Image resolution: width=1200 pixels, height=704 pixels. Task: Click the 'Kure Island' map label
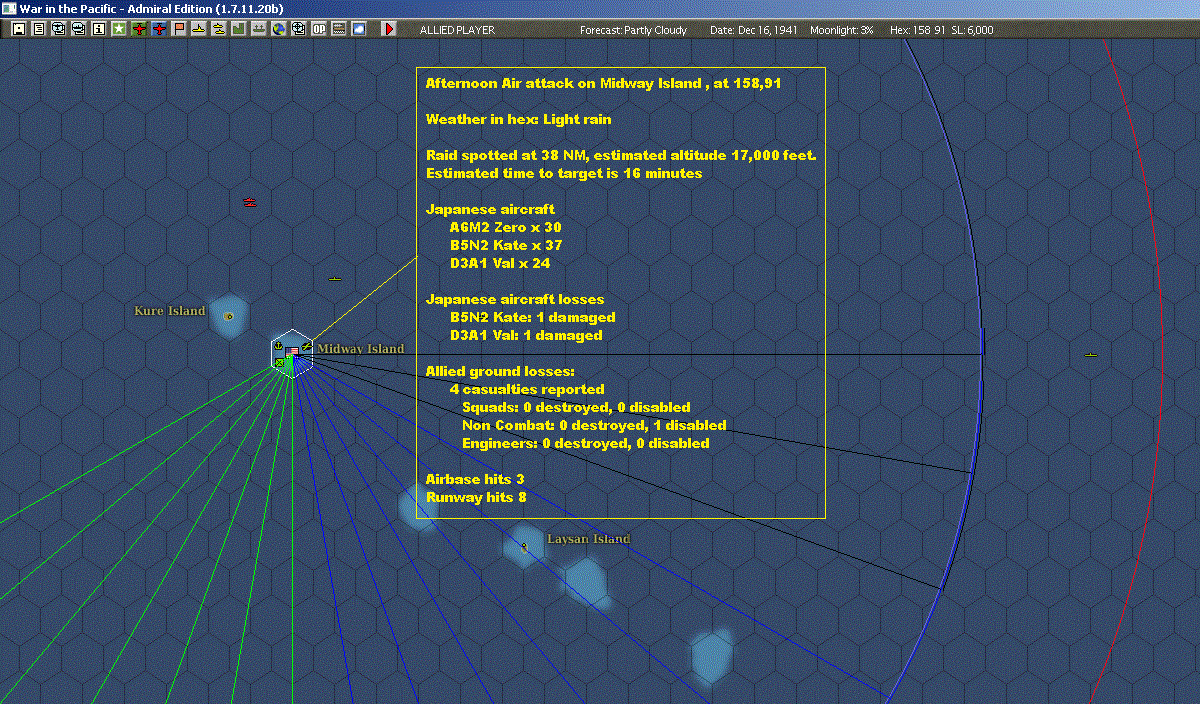click(x=170, y=311)
